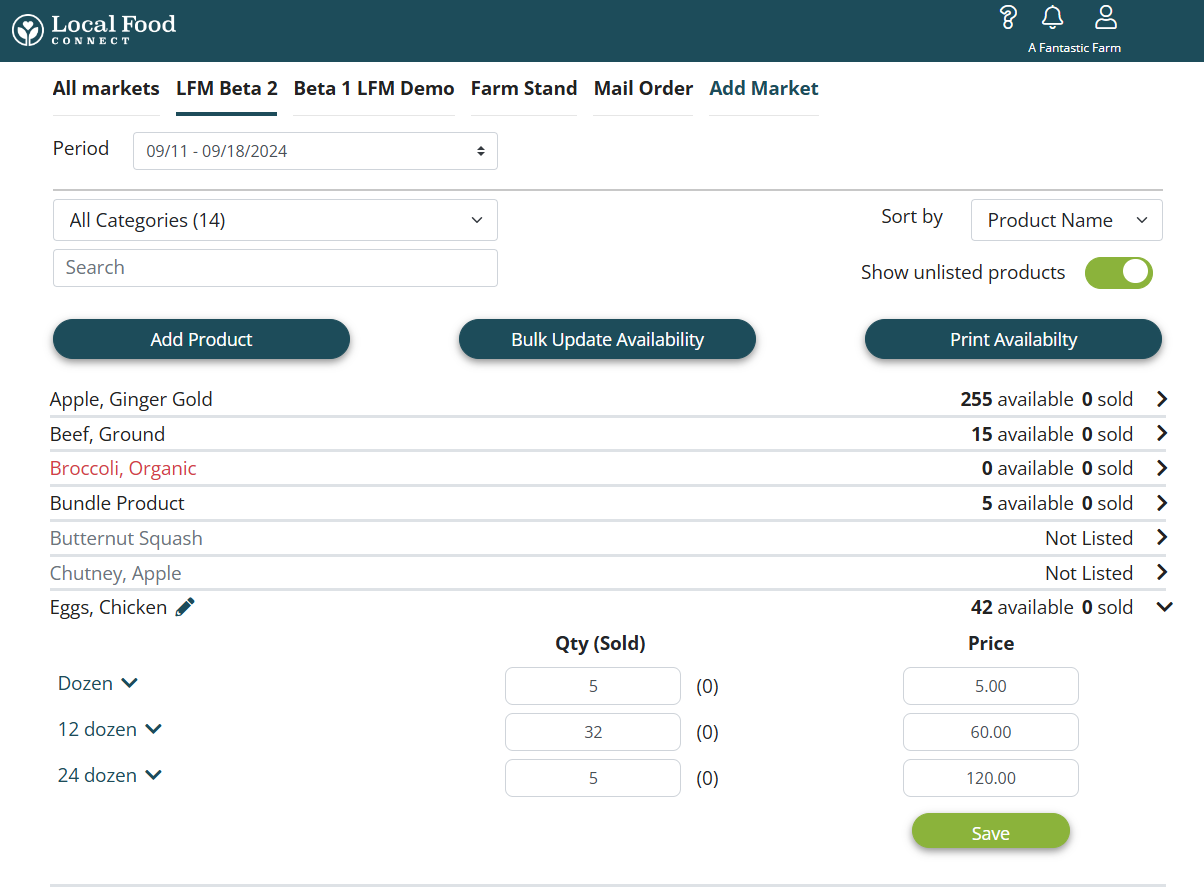
Task: Expand the Butternut Squash row arrow
Action: coord(1161,538)
